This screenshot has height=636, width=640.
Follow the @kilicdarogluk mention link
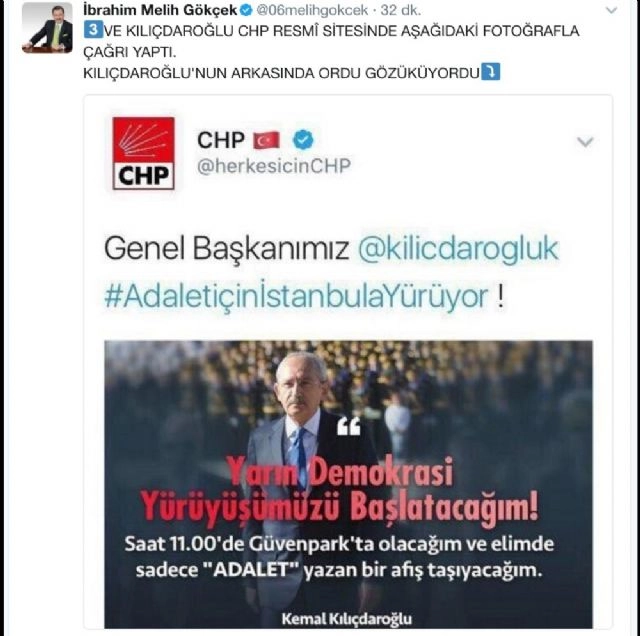pos(458,248)
